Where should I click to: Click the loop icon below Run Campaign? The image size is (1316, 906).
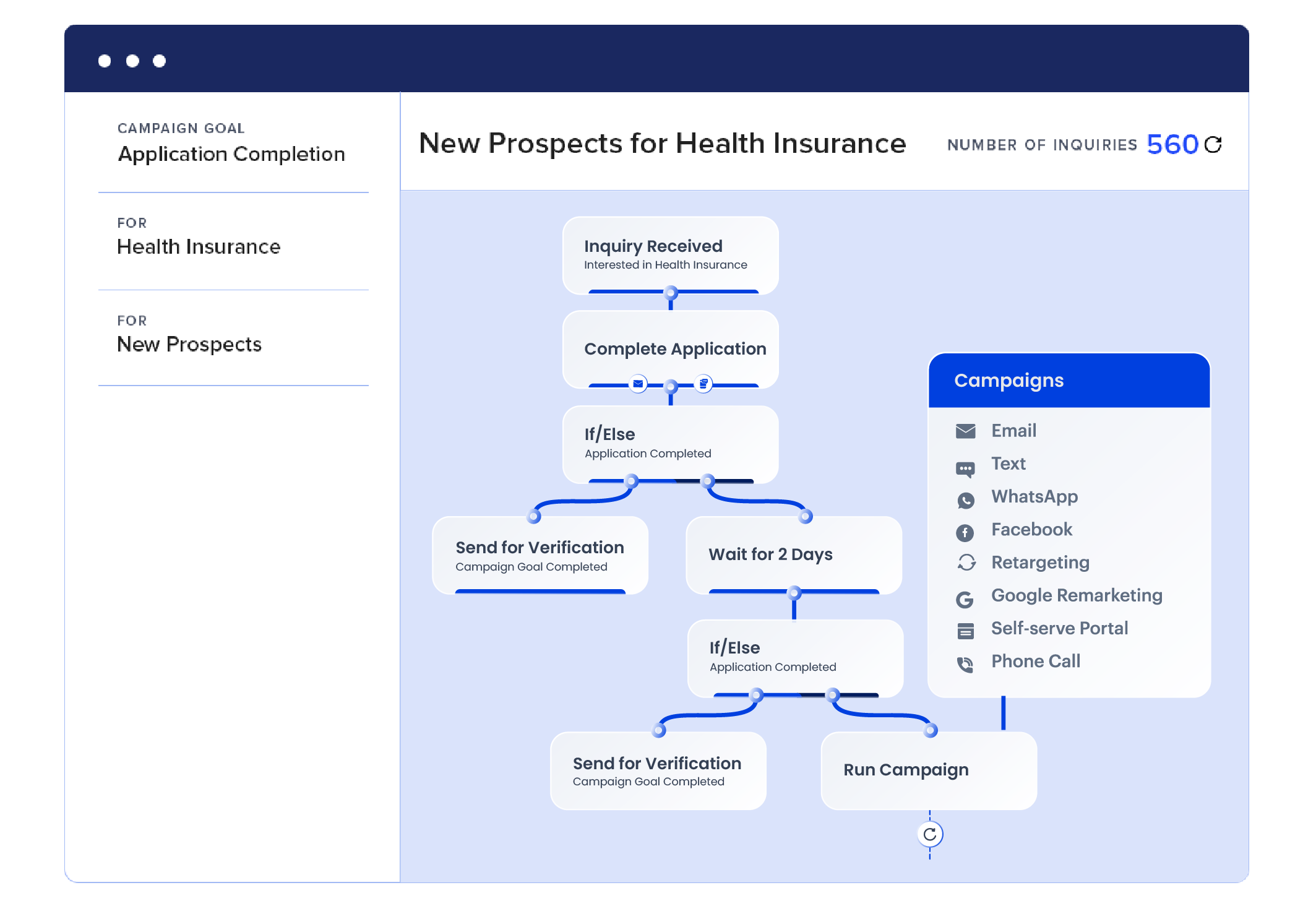[929, 834]
